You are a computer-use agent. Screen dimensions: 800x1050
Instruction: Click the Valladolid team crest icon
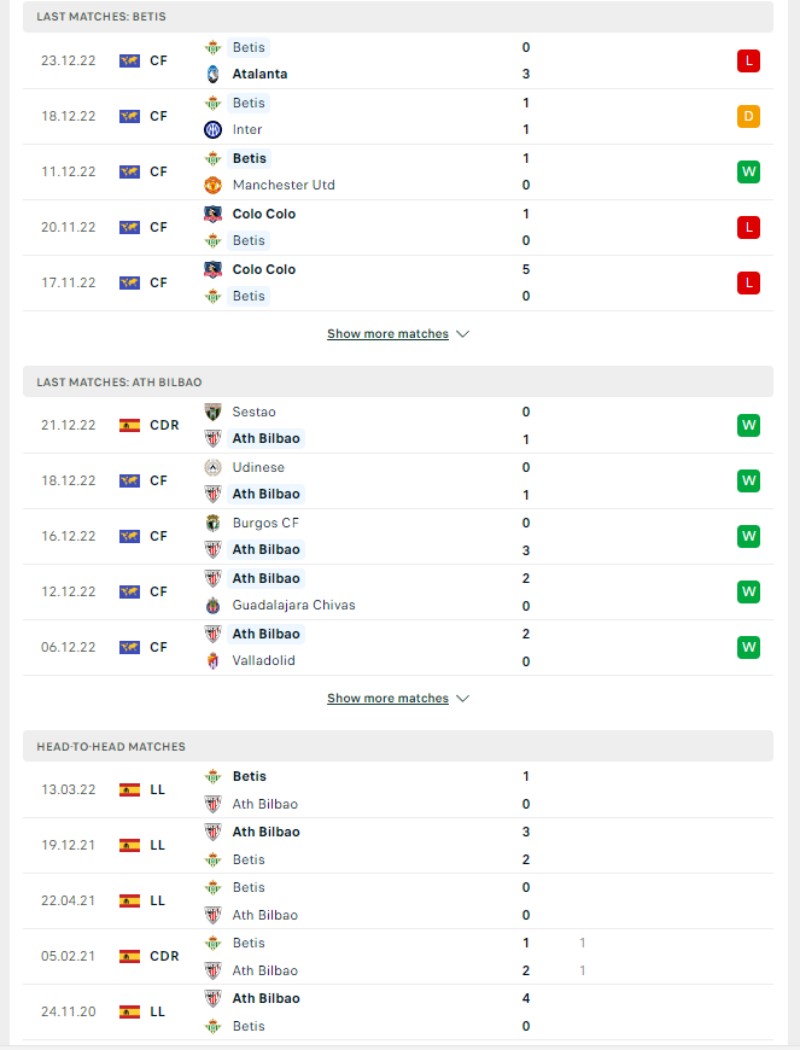pos(213,661)
